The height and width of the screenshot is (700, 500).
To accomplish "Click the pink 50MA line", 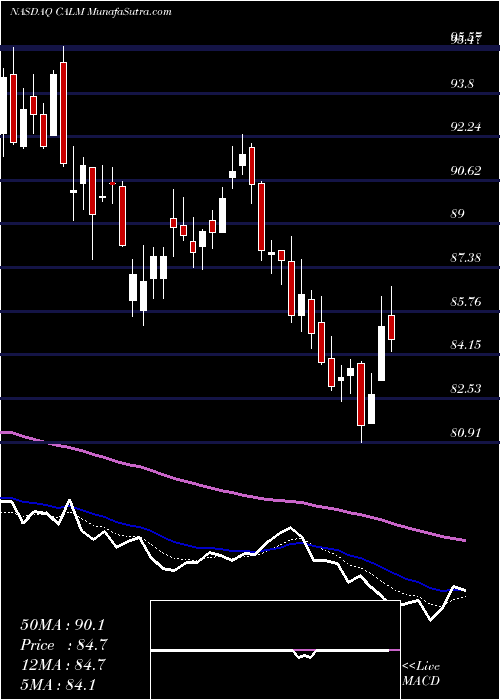I will click(x=232, y=491).
